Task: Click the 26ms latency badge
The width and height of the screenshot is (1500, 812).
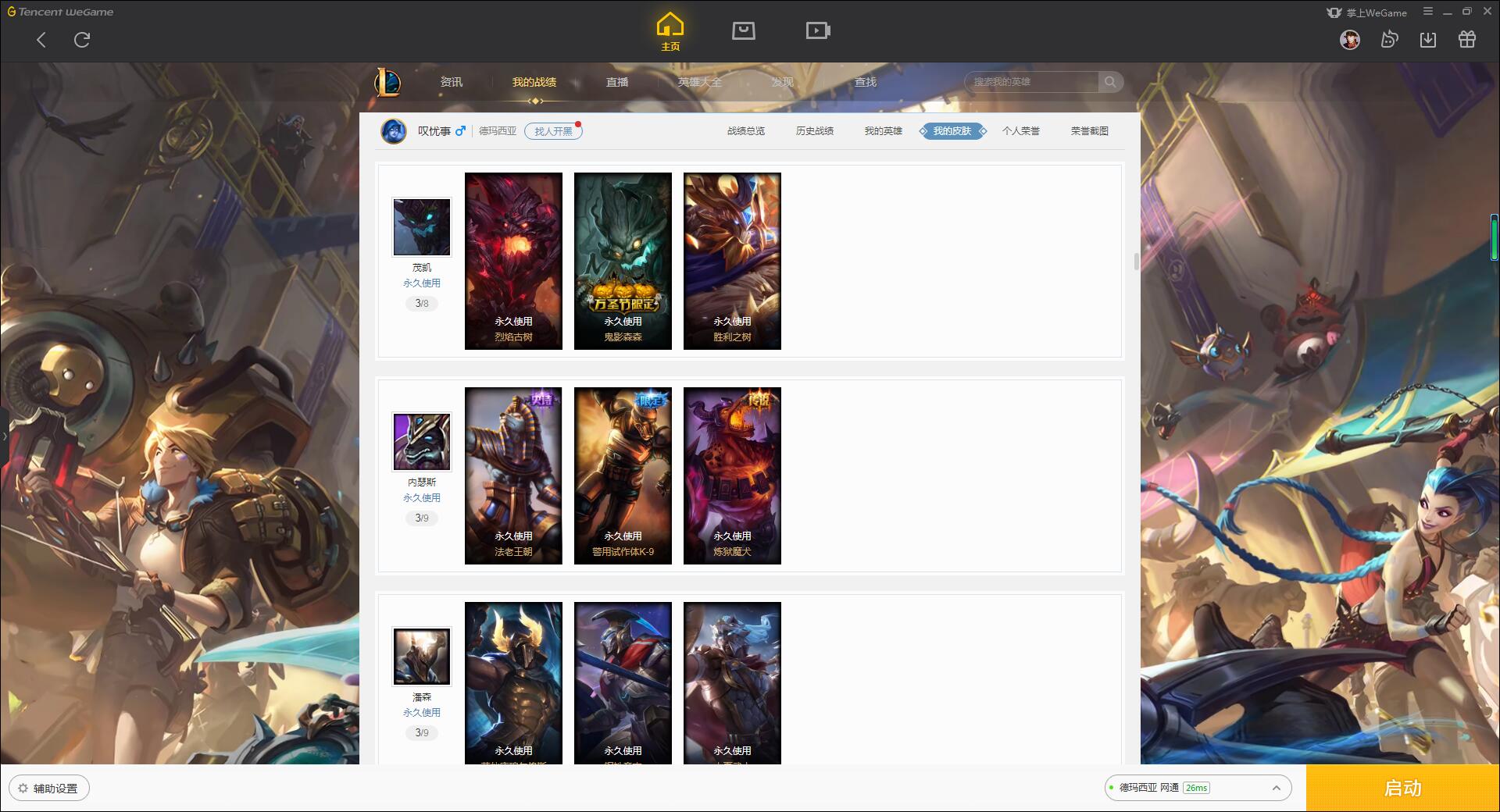Action: (1196, 788)
